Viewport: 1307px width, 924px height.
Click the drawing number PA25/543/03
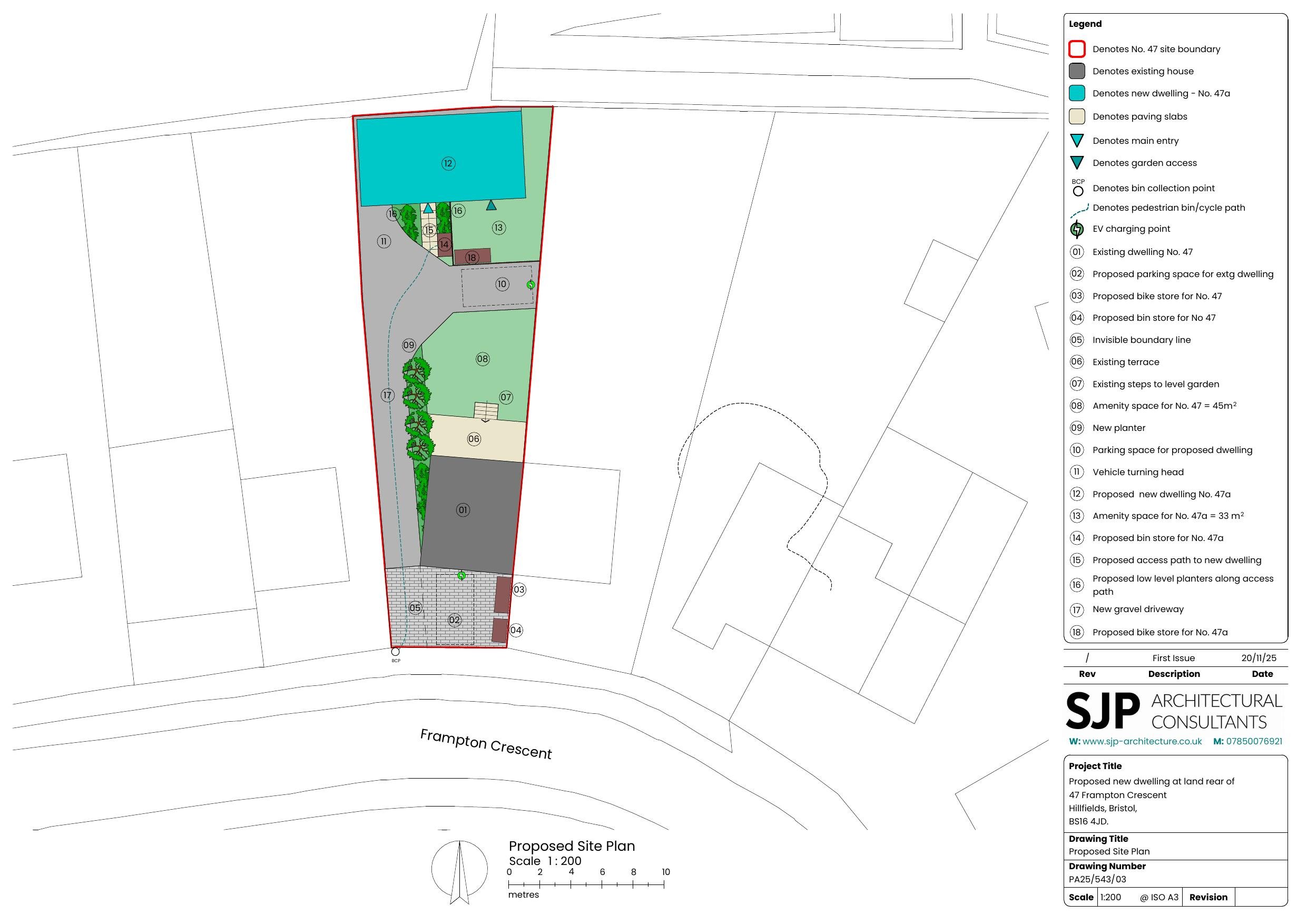coord(1097,879)
